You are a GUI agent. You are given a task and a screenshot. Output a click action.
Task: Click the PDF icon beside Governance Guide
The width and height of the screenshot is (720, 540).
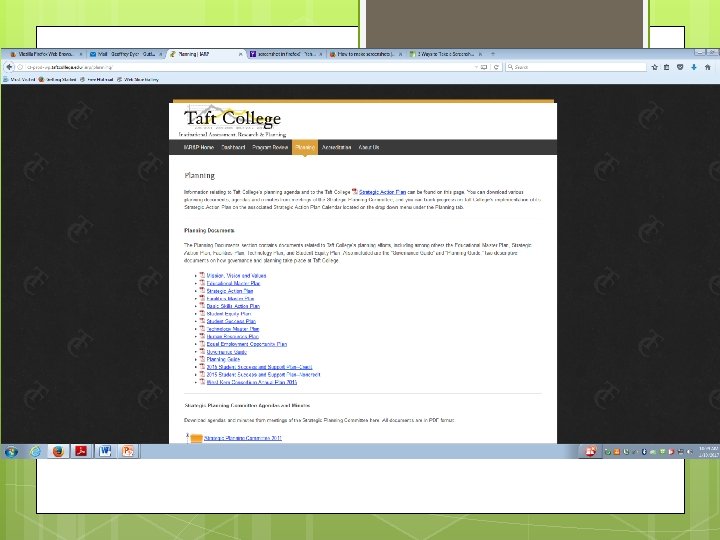tap(202, 351)
